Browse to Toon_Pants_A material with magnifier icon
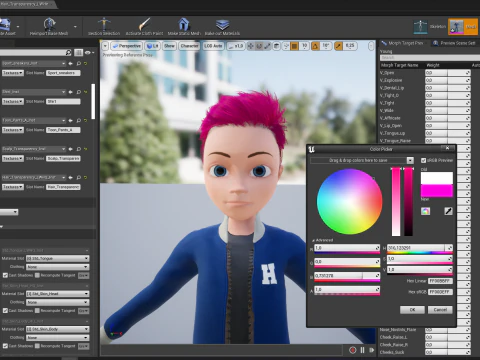The width and height of the screenshot is (480, 360). [79, 120]
